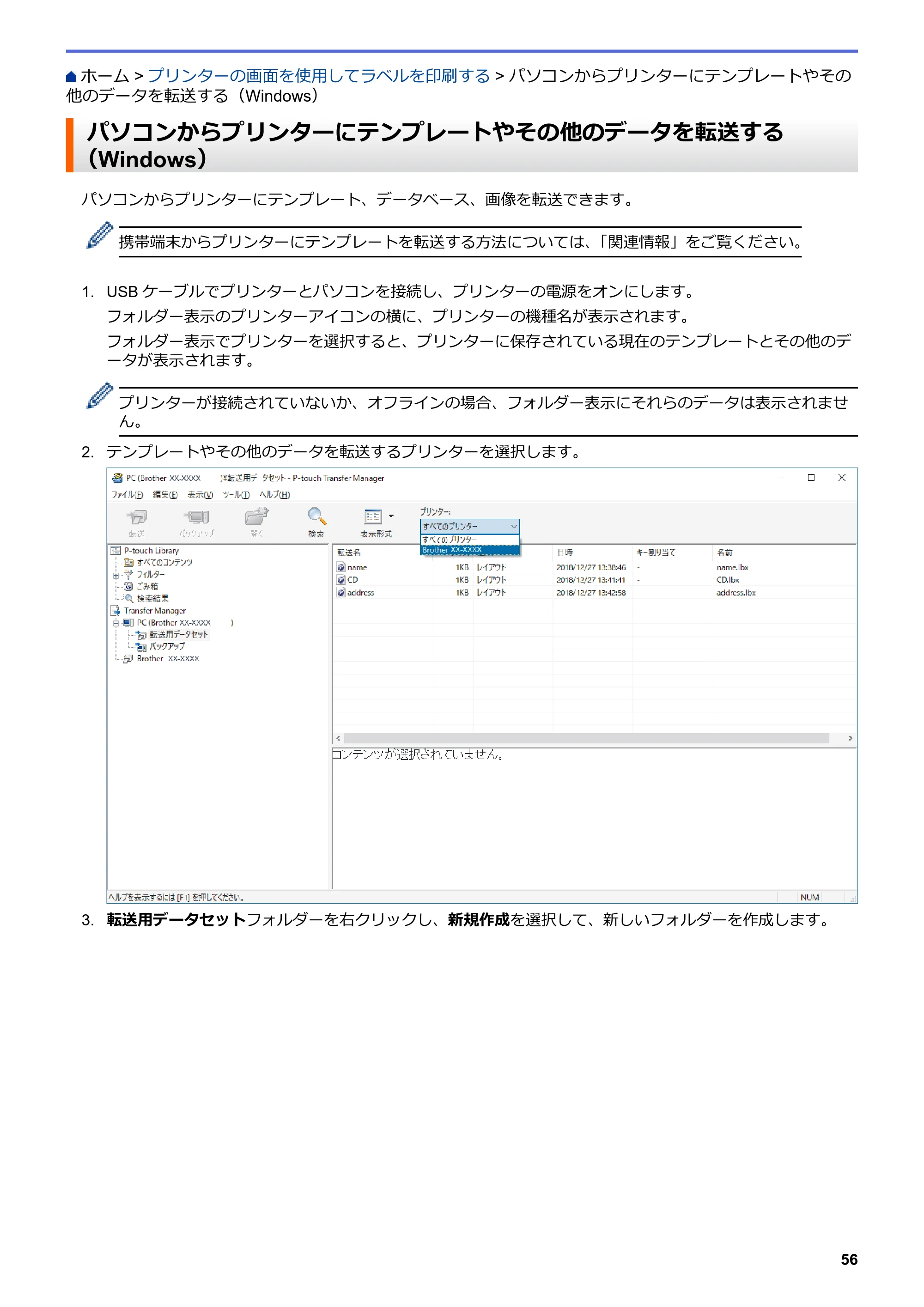Sort by the キー割り当て column header
The height and width of the screenshot is (1307, 924).
tap(656, 553)
